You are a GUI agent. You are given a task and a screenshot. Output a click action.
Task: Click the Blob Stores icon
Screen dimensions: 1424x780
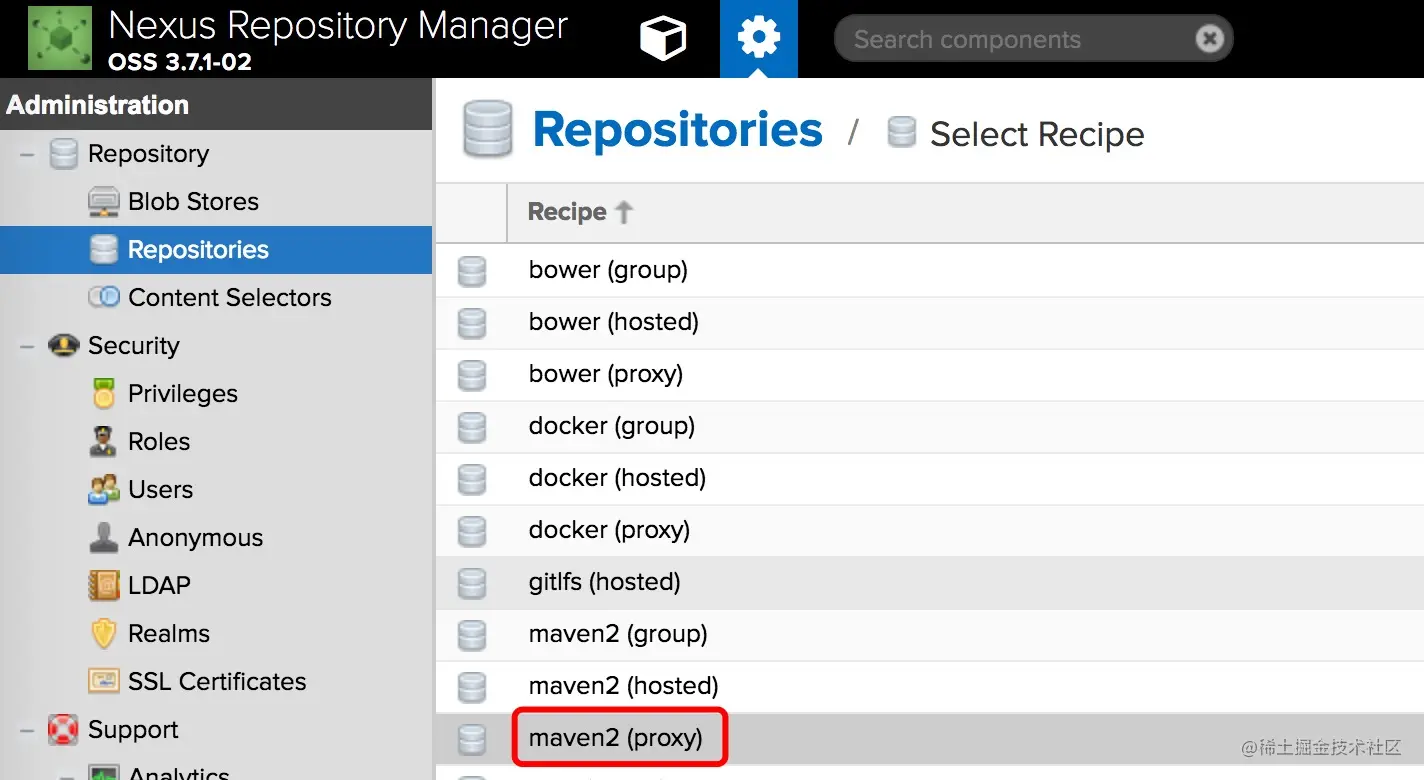tap(104, 202)
